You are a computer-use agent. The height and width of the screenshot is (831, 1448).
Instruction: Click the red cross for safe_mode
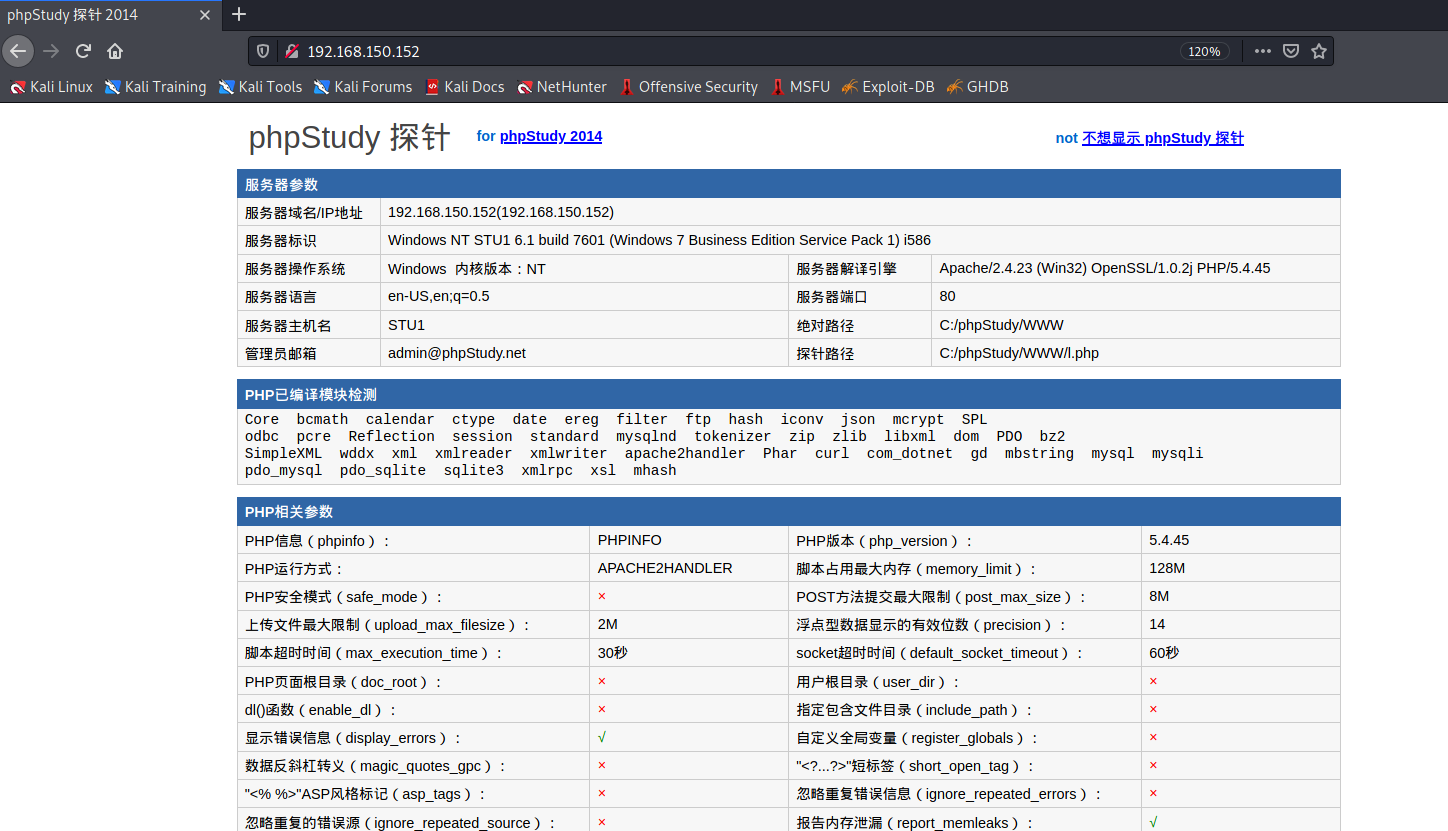pos(602,596)
